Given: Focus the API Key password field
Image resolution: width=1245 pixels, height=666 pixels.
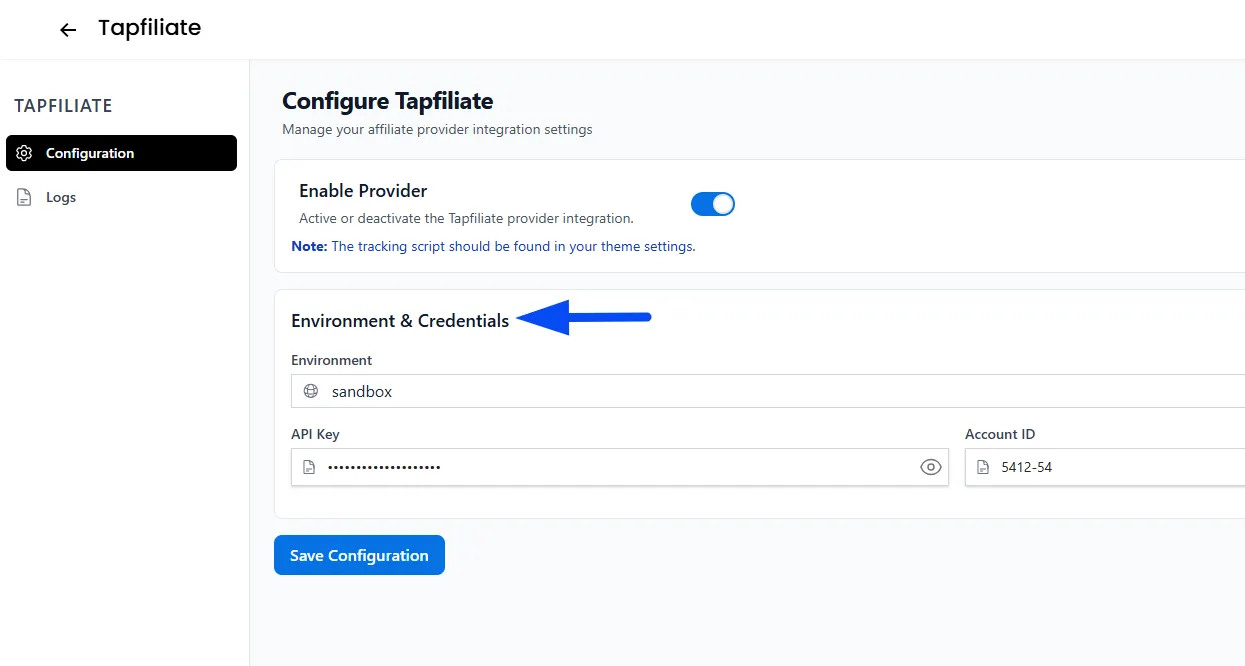Looking at the screenshot, I should click(620, 467).
